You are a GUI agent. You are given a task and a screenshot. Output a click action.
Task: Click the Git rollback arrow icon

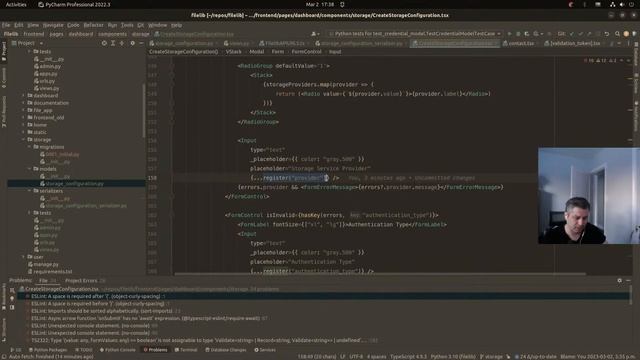coord(607,34)
